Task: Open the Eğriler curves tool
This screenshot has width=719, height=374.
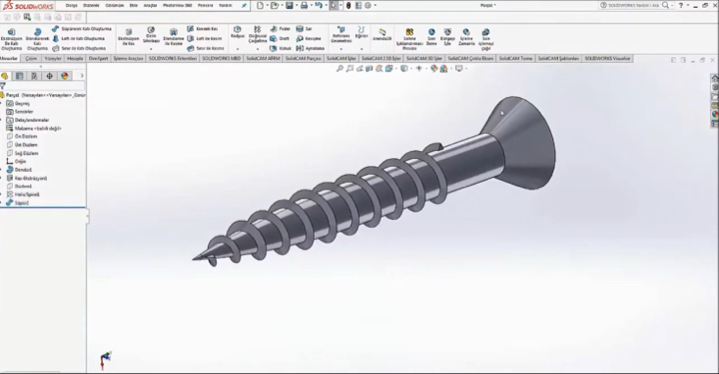Action: click(x=361, y=32)
